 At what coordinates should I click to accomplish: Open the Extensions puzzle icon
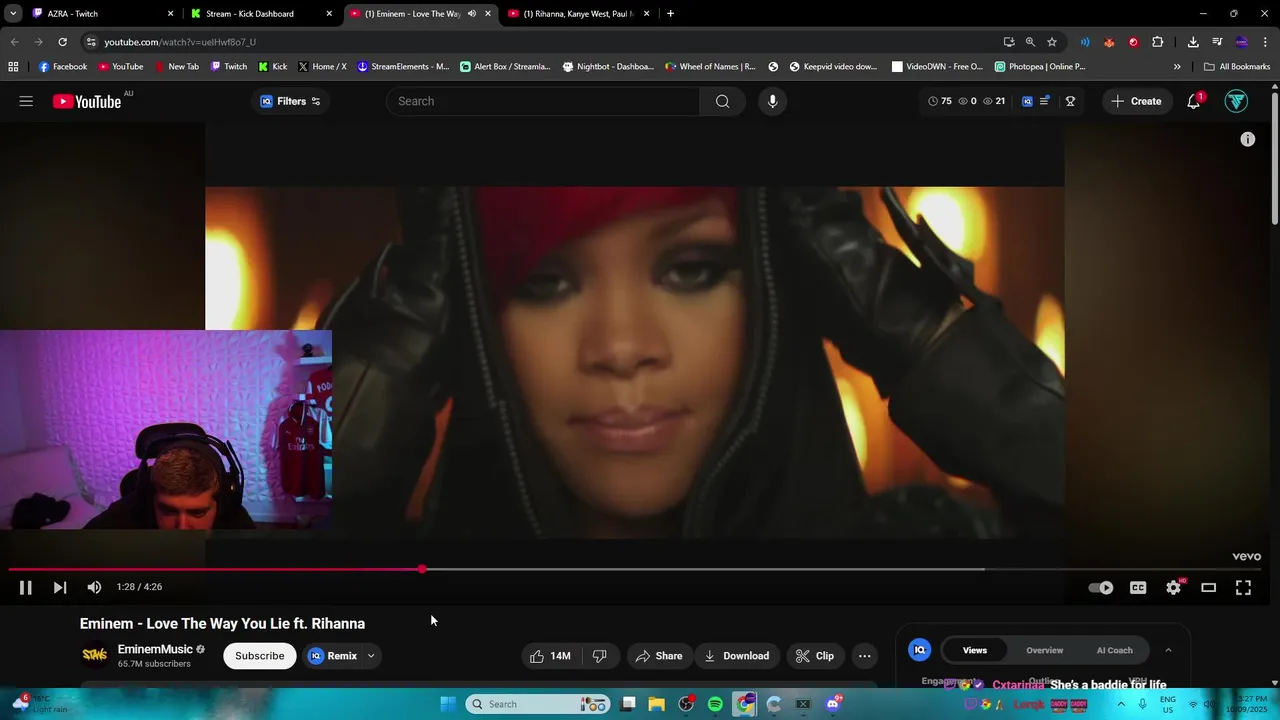(1158, 42)
